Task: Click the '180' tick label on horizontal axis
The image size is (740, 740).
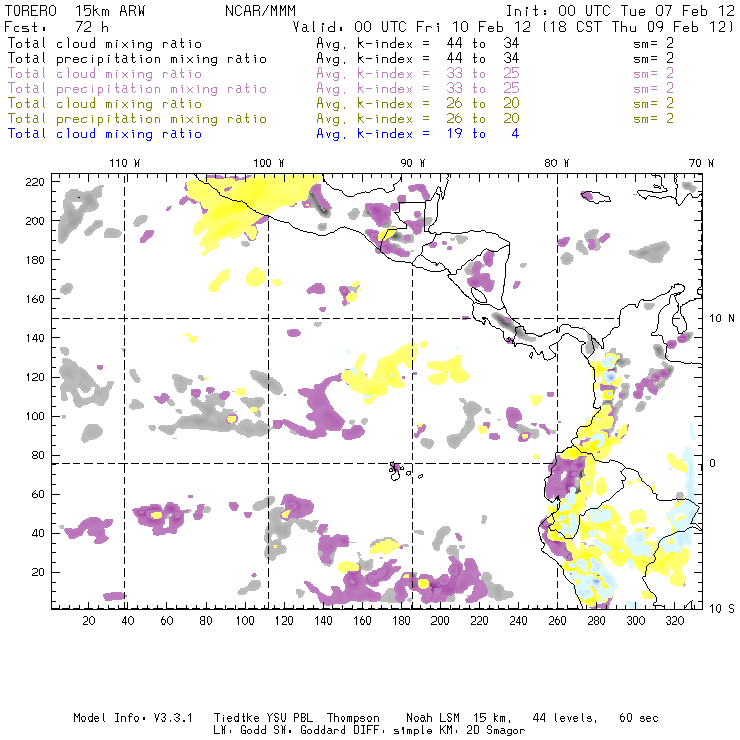Action: 401,621
